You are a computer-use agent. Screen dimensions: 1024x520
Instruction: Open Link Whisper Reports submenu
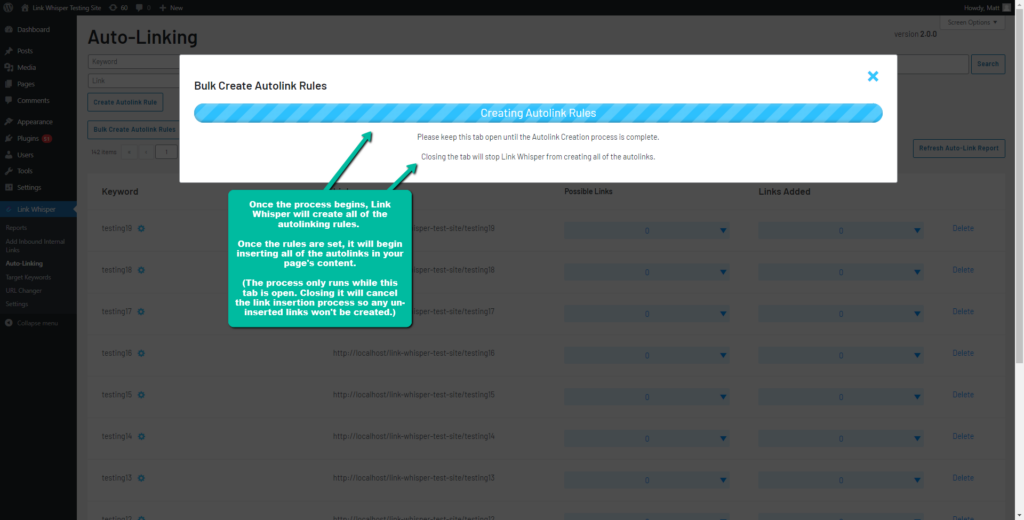pos(16,228)
